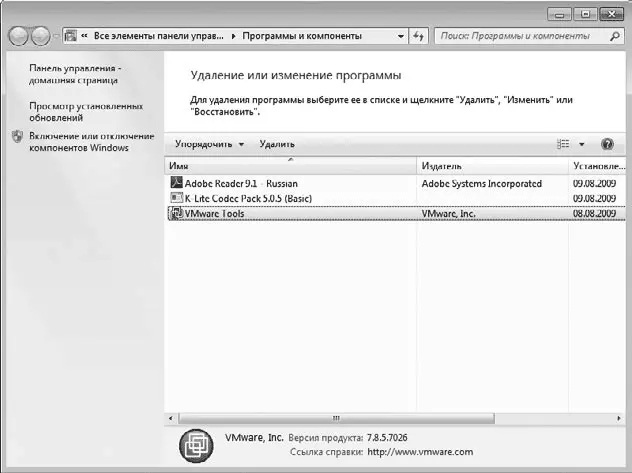The image size is (632, 473).
Task: Open Просмотр установленных обновлений link
Action: coord(86,112)
